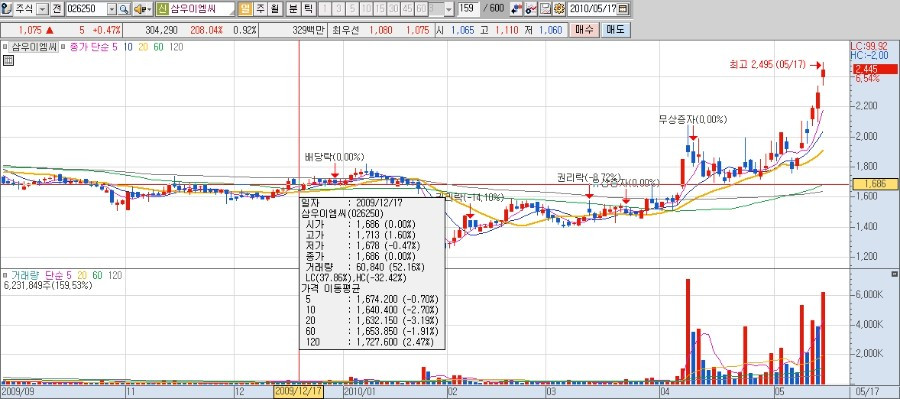Click the 매수 buy button
This screenshot has width=900, height=399.
[x=584, y=30]
